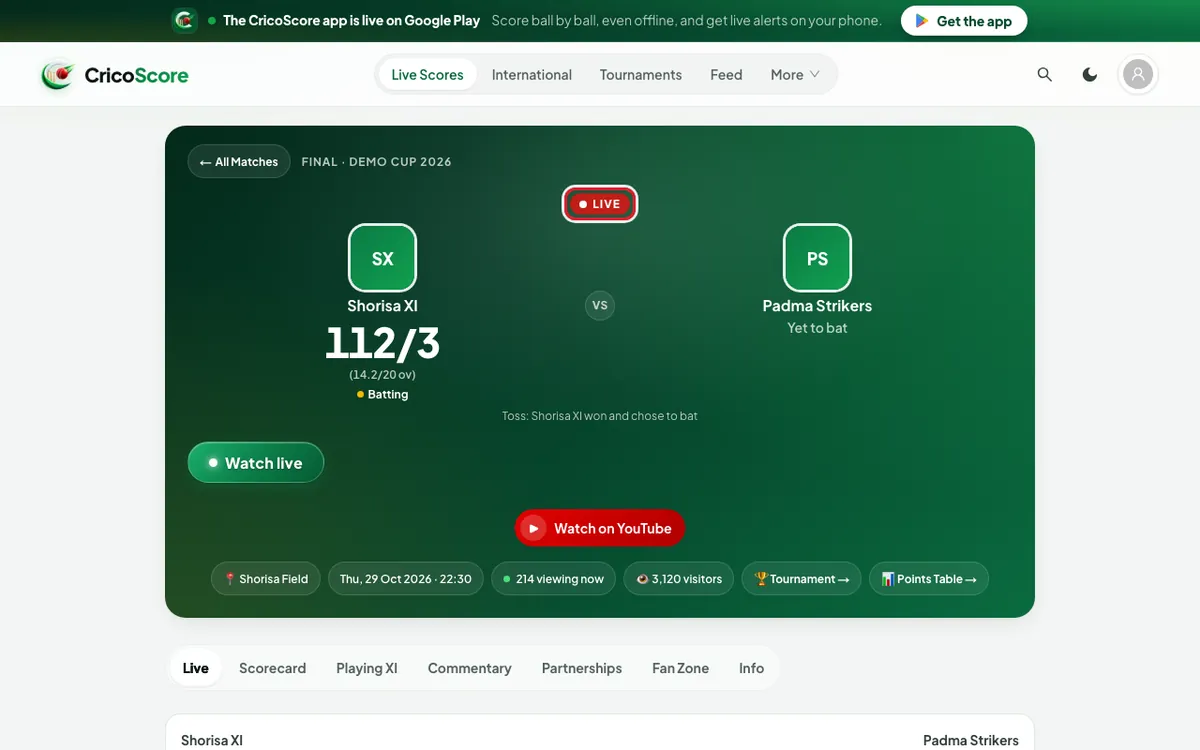Screen dimensions: 1200x750
Task: Click the Yet to bat status
Action: click(817, 328)
